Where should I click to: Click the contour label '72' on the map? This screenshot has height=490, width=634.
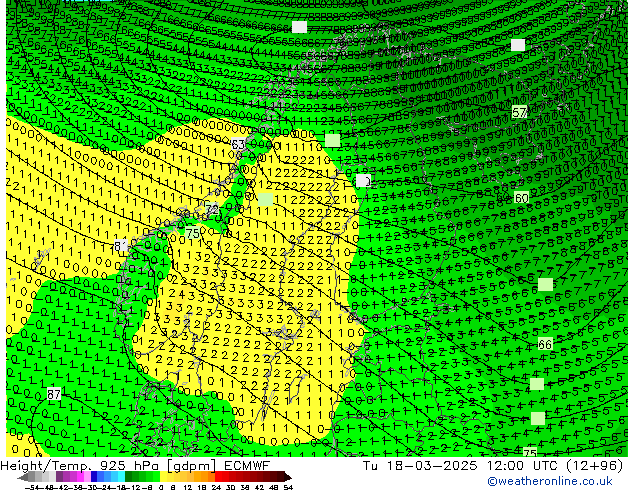[x=212, y=209]
